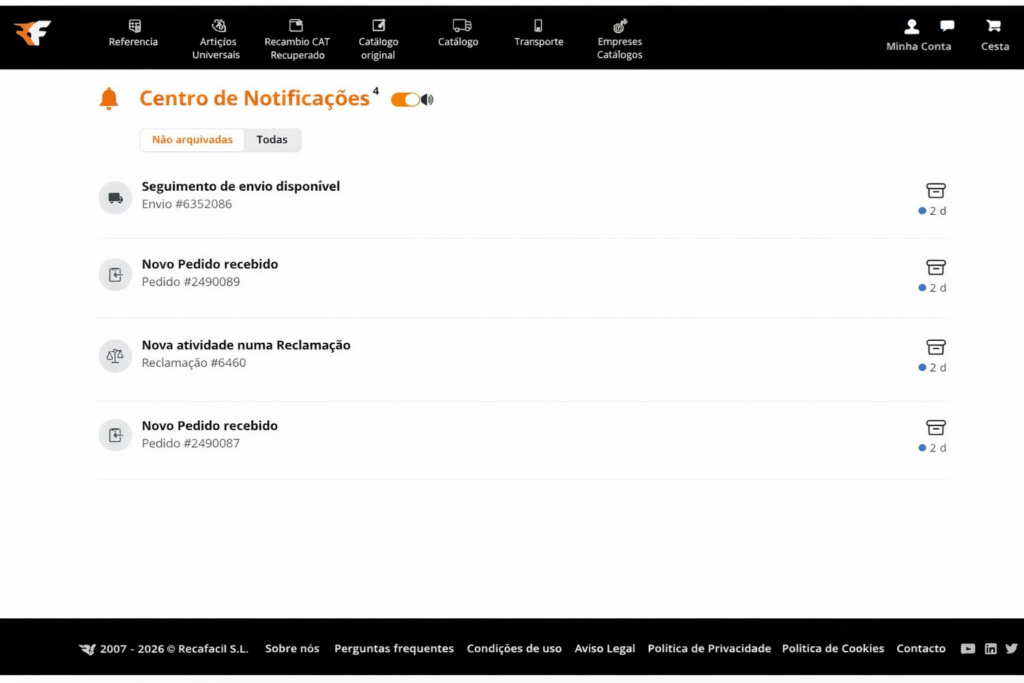This screenshot has height=683, width=1024.
Task: Click the Política de Privacidade link
Action: (709, 649)
